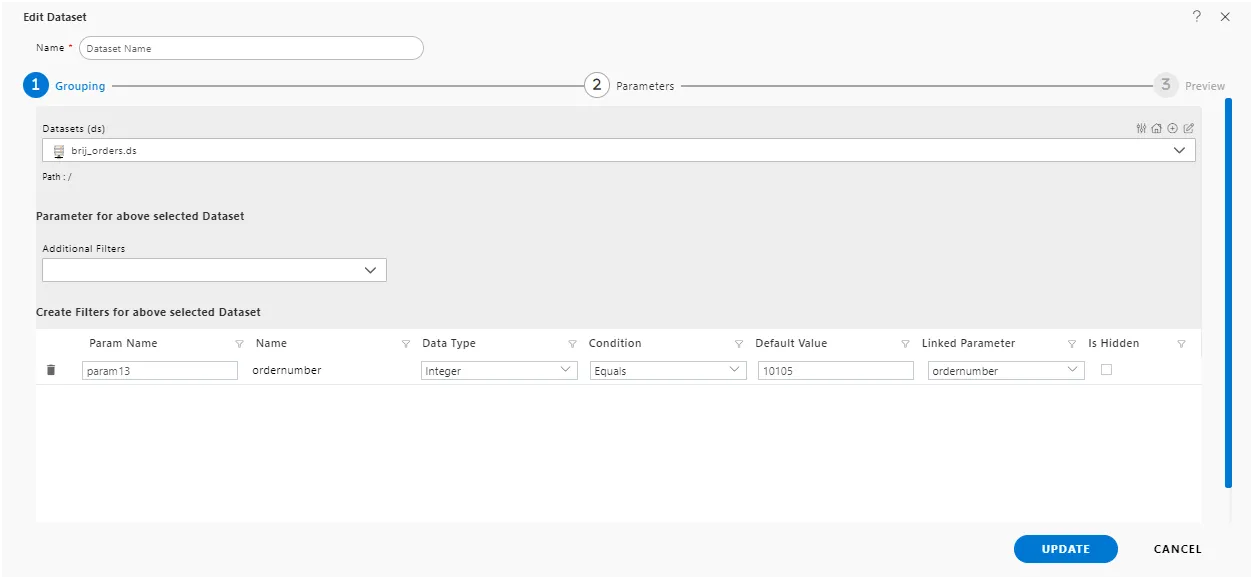Screen dimensions: 1253x579
Task: Click the edit pencil icon above Datasets
Action: tap(1189, 129)
